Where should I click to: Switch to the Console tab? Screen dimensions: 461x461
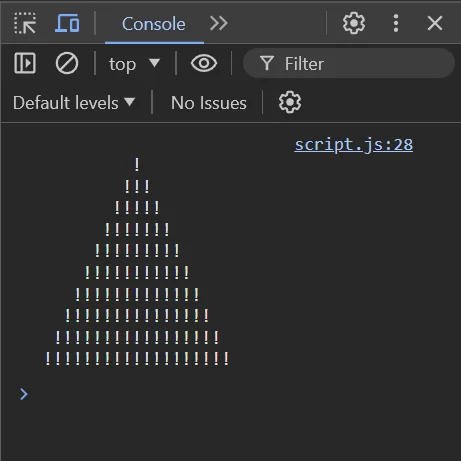pos(154,24)
